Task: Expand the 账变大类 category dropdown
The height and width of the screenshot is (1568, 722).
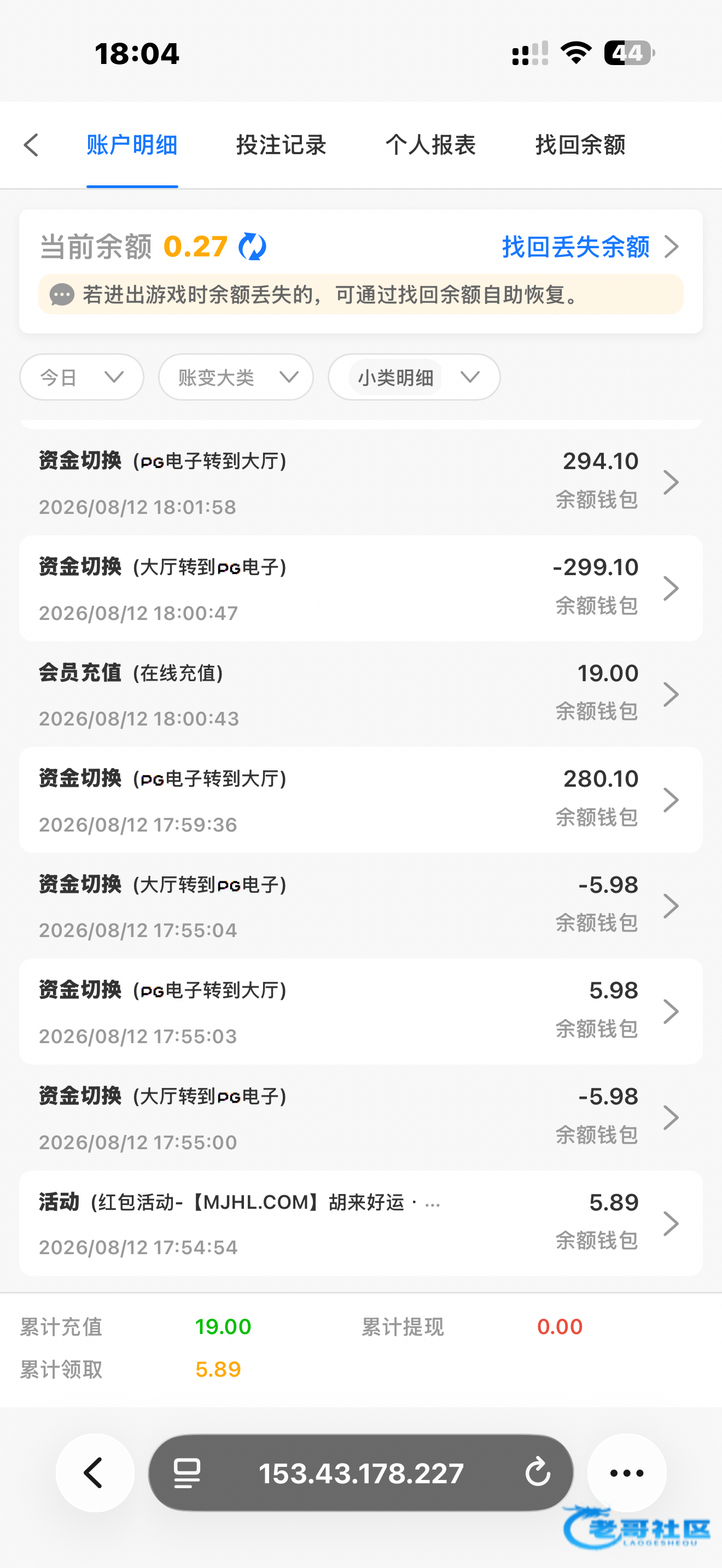Action: [236, 377]
